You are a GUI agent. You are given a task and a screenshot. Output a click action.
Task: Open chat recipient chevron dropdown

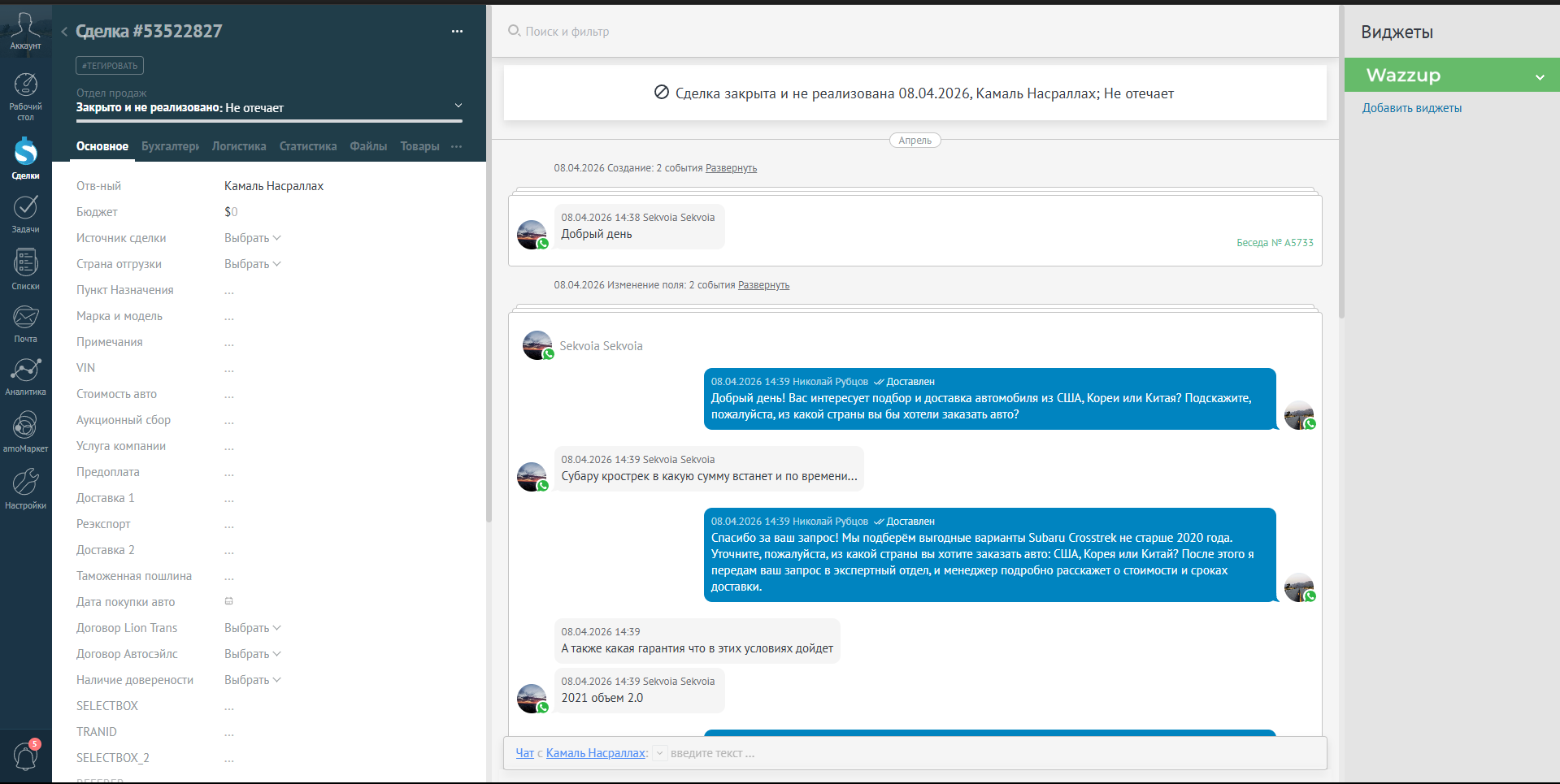point(660,753)
